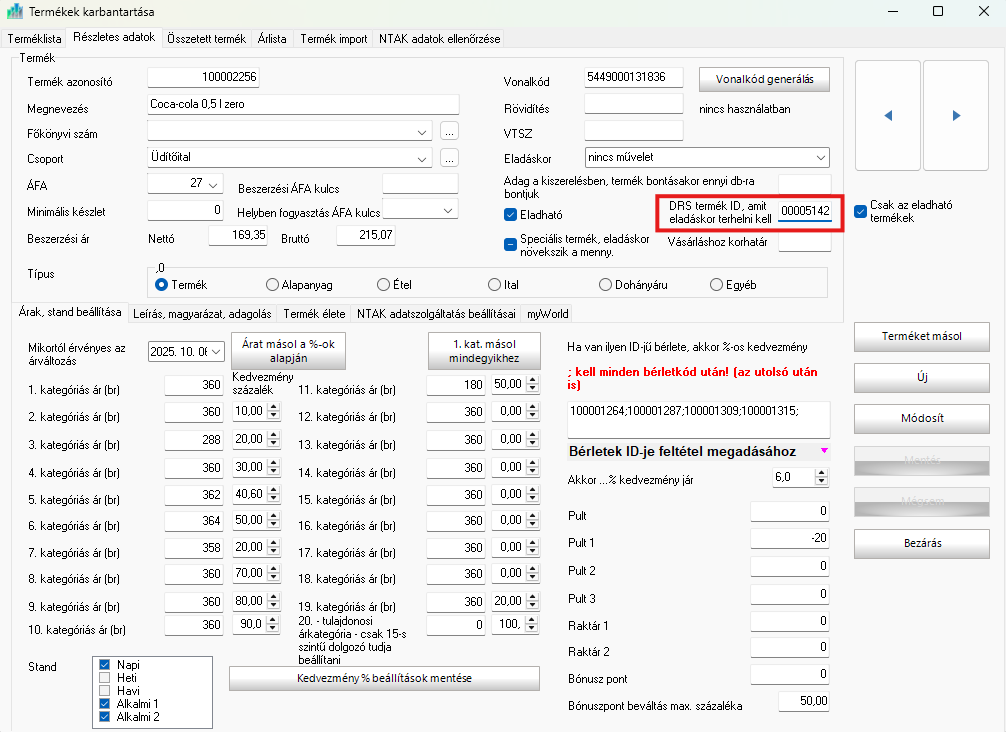Expand the Eladáskor operation dropdown
This screenshot has width=1006, height=732.
pyautogui.click(x=820, y=158)
